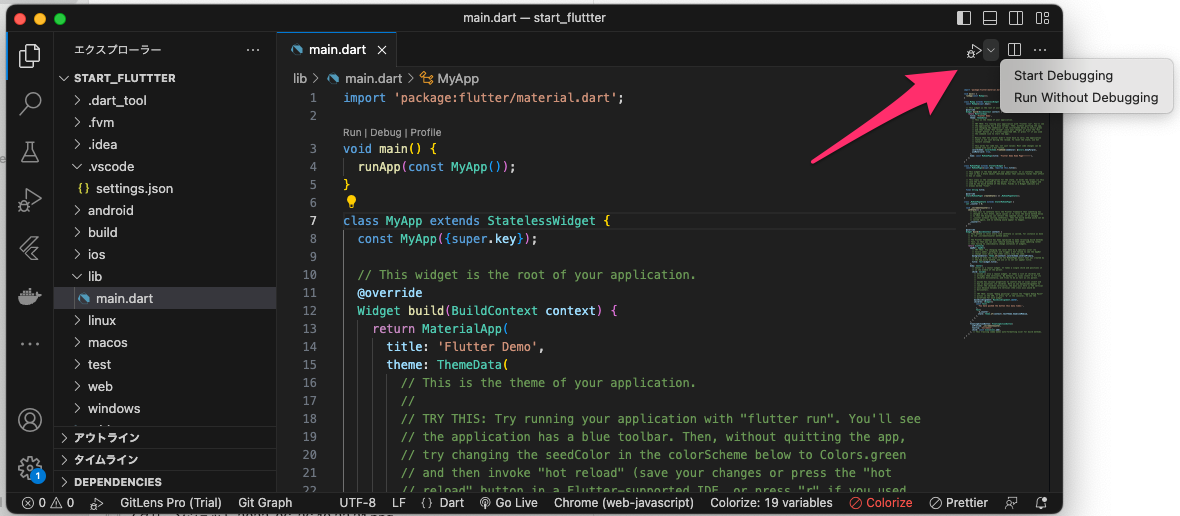Choose Start Debugging from menu
This screenshot has height=516, width=1180.
1063,76
